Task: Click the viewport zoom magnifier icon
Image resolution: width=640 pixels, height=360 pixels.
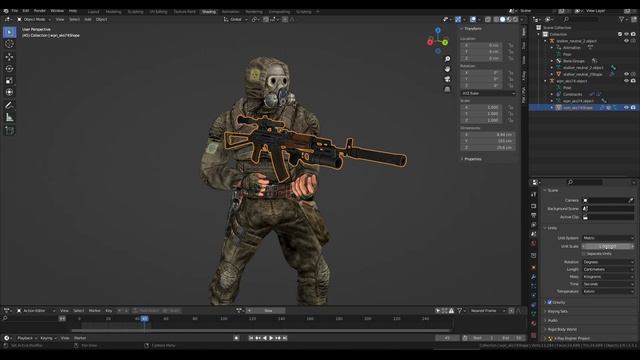Action: tap(447, 59)
